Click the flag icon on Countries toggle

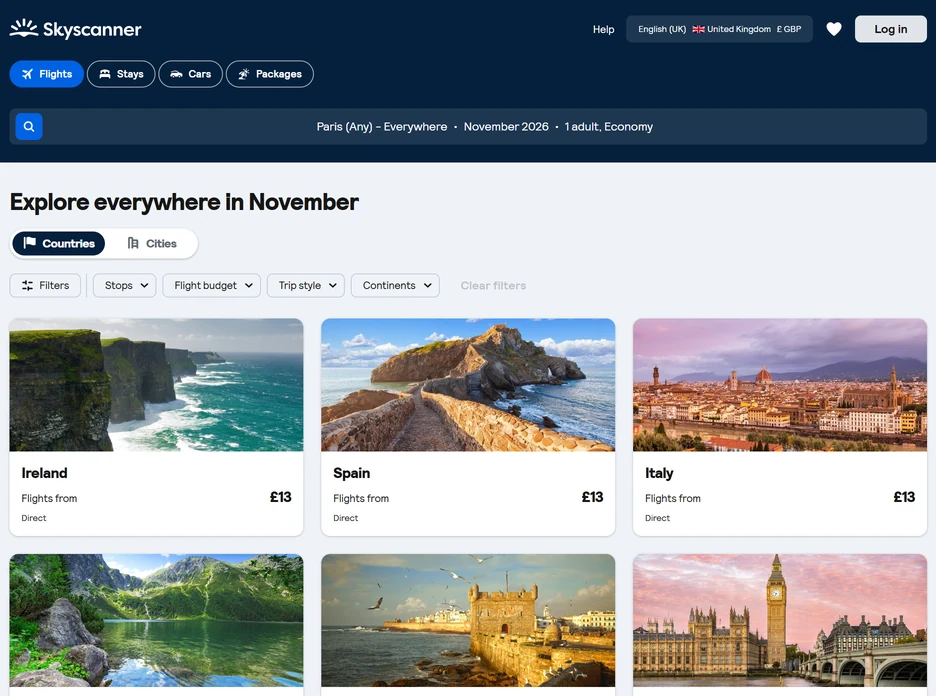pyautogui.click(x=29, y=243)
